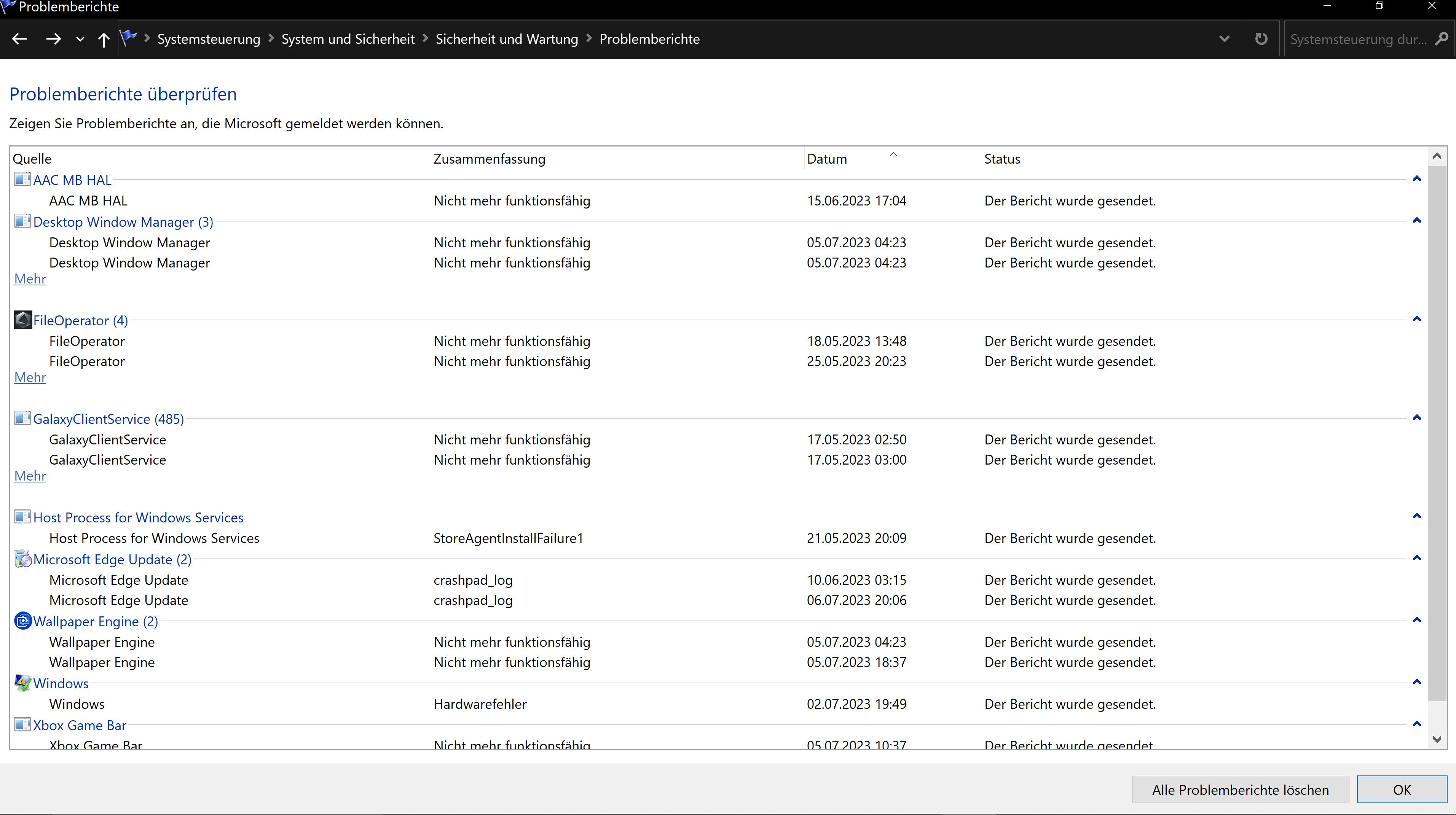Click the FileOperator group icon
This screenshot has width=1456, height=815.
coord(22,320)
